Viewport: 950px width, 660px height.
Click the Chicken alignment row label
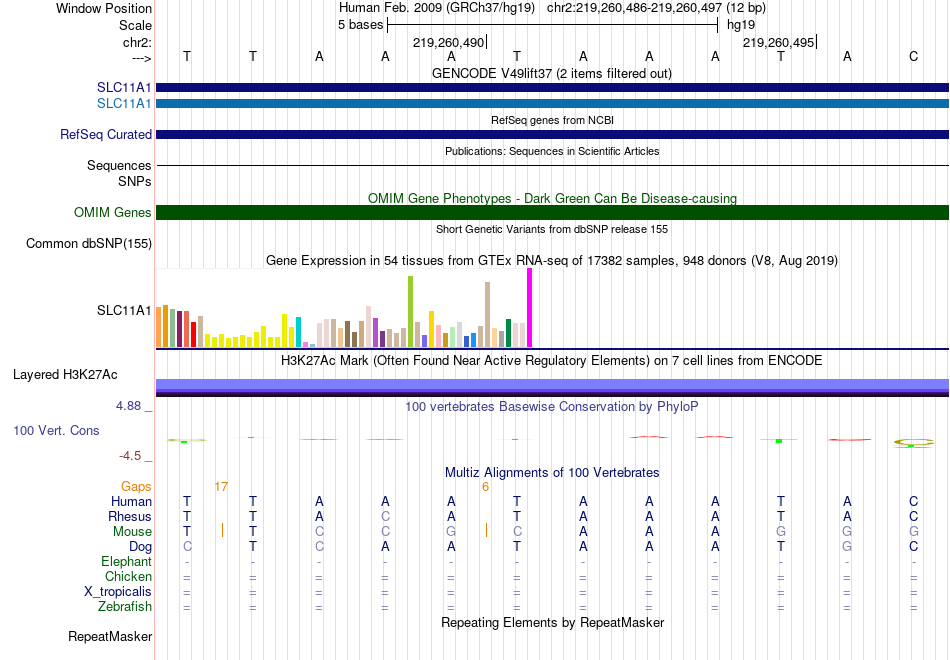coord(128,576)
